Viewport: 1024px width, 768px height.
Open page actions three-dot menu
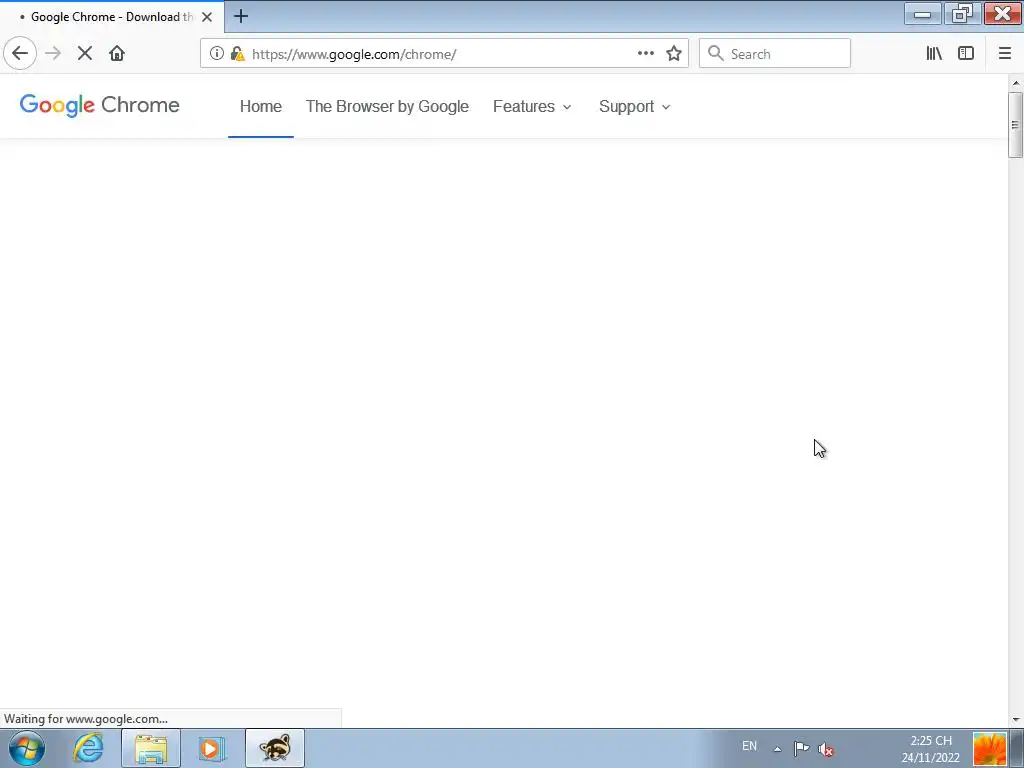click(x=645, y=54)
